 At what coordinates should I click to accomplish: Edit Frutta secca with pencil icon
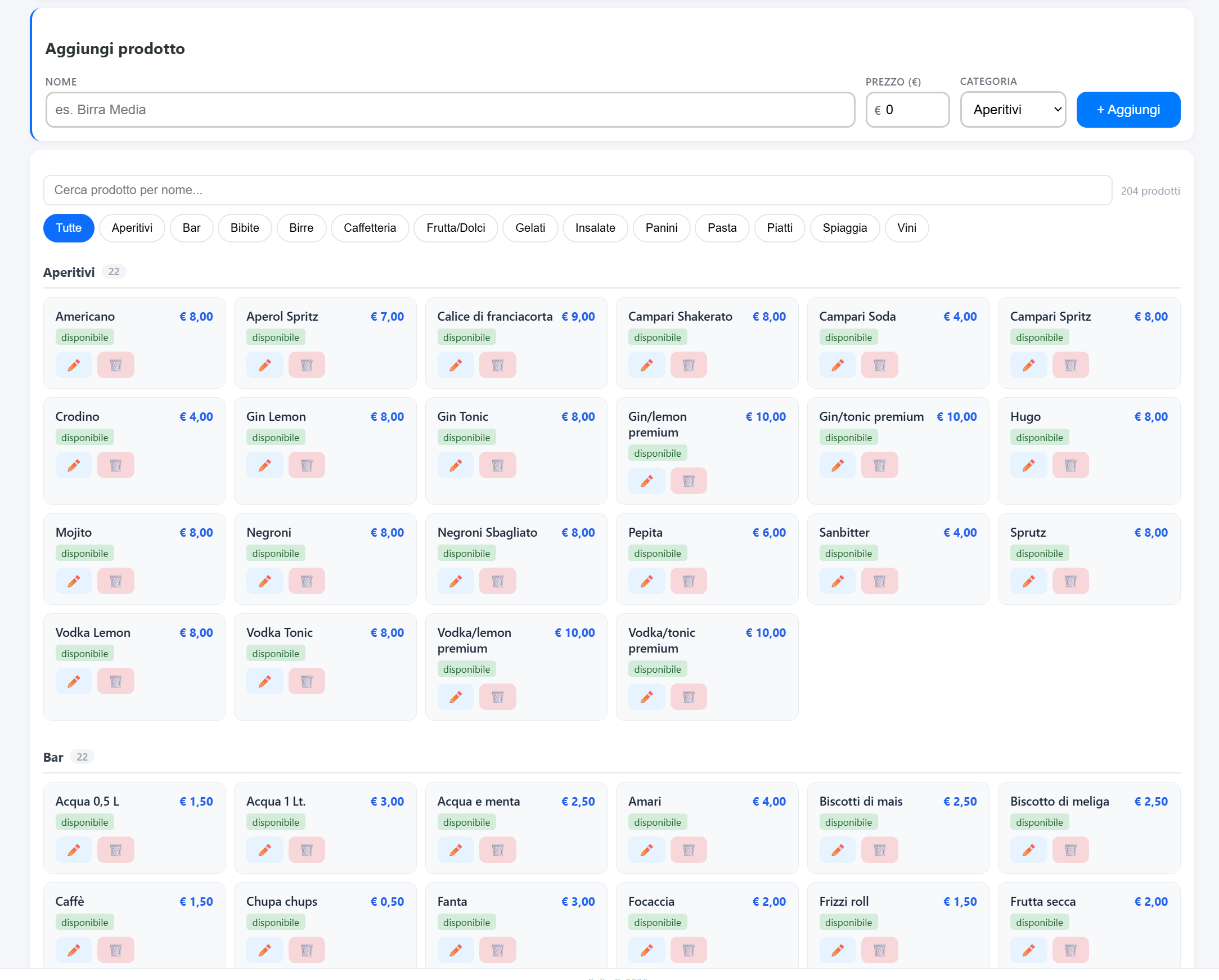[x=1028, y=950]
